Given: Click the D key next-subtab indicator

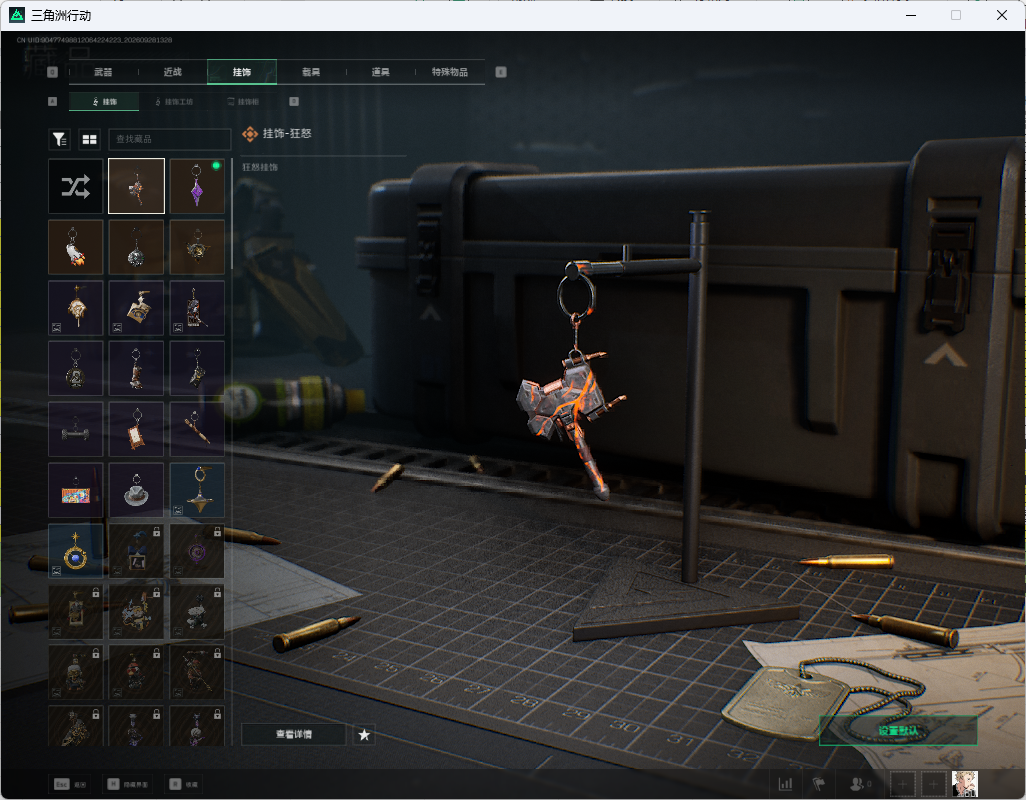Looking at the screenshot, I should tap(294, 101).
